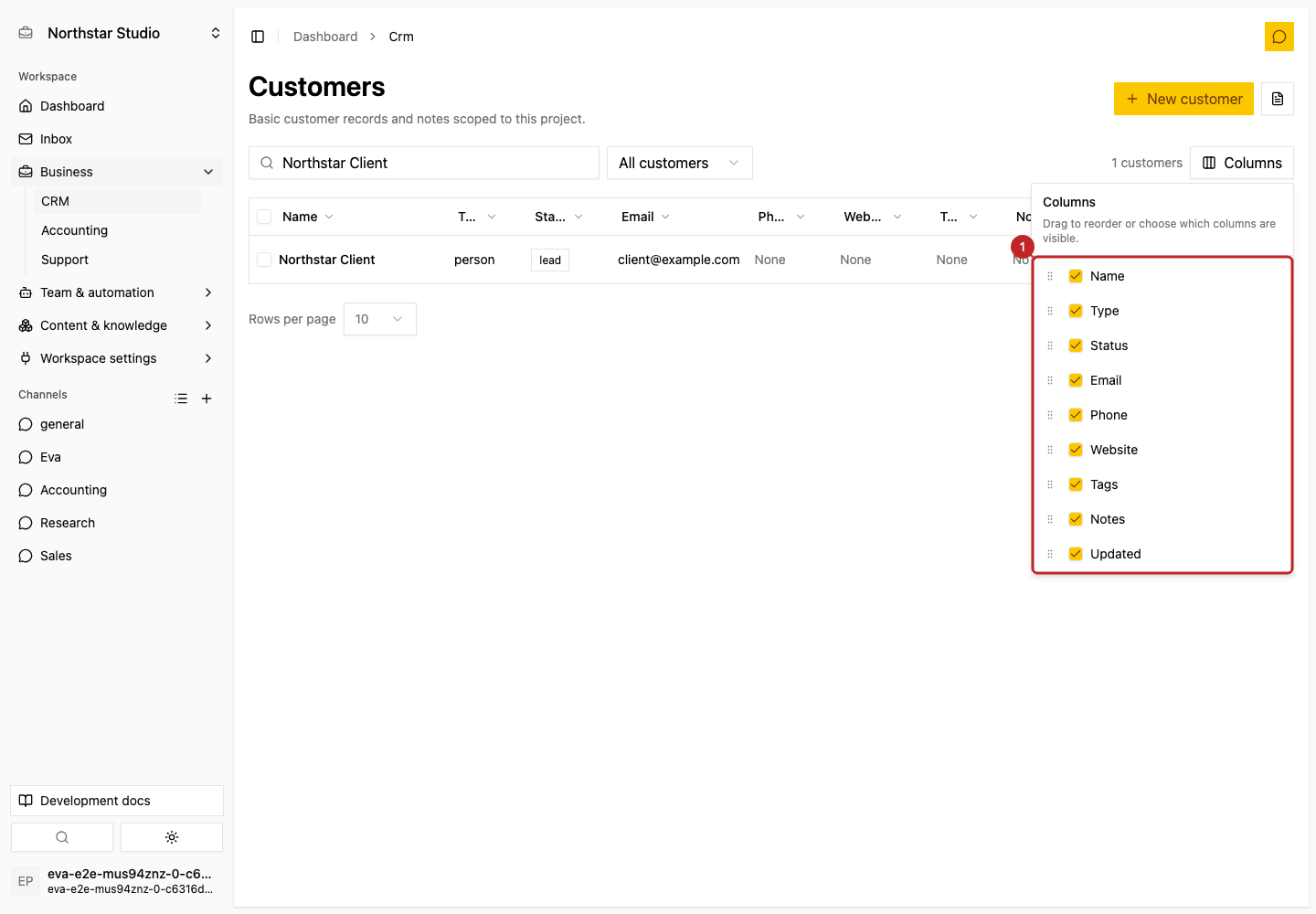The height and width of the screenshot is (914, 1316).
Task: Expand Workspace settings section
Action: [x=117, y=358]
